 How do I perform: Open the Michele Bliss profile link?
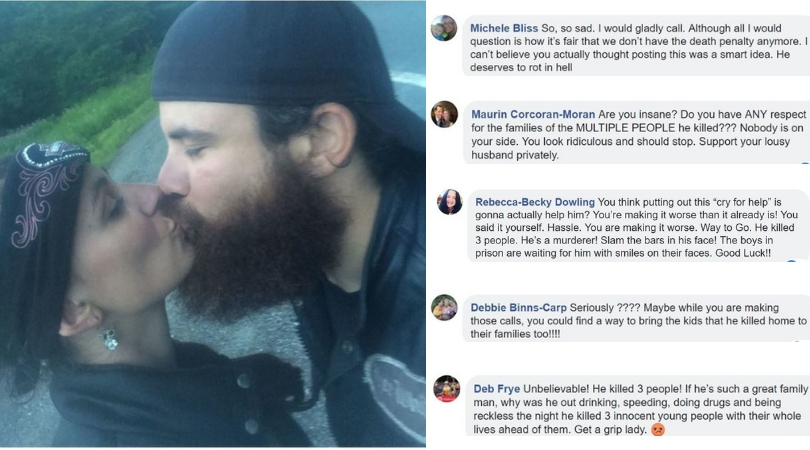point(504,28)
